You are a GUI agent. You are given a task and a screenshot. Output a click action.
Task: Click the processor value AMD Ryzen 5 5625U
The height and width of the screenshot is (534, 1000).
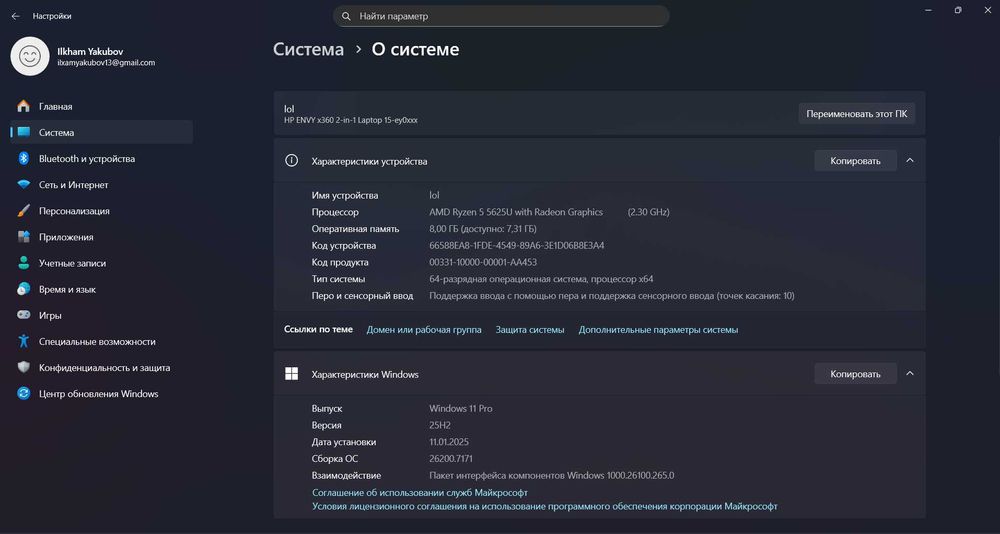pyautogui.click(x=516, y=212)
